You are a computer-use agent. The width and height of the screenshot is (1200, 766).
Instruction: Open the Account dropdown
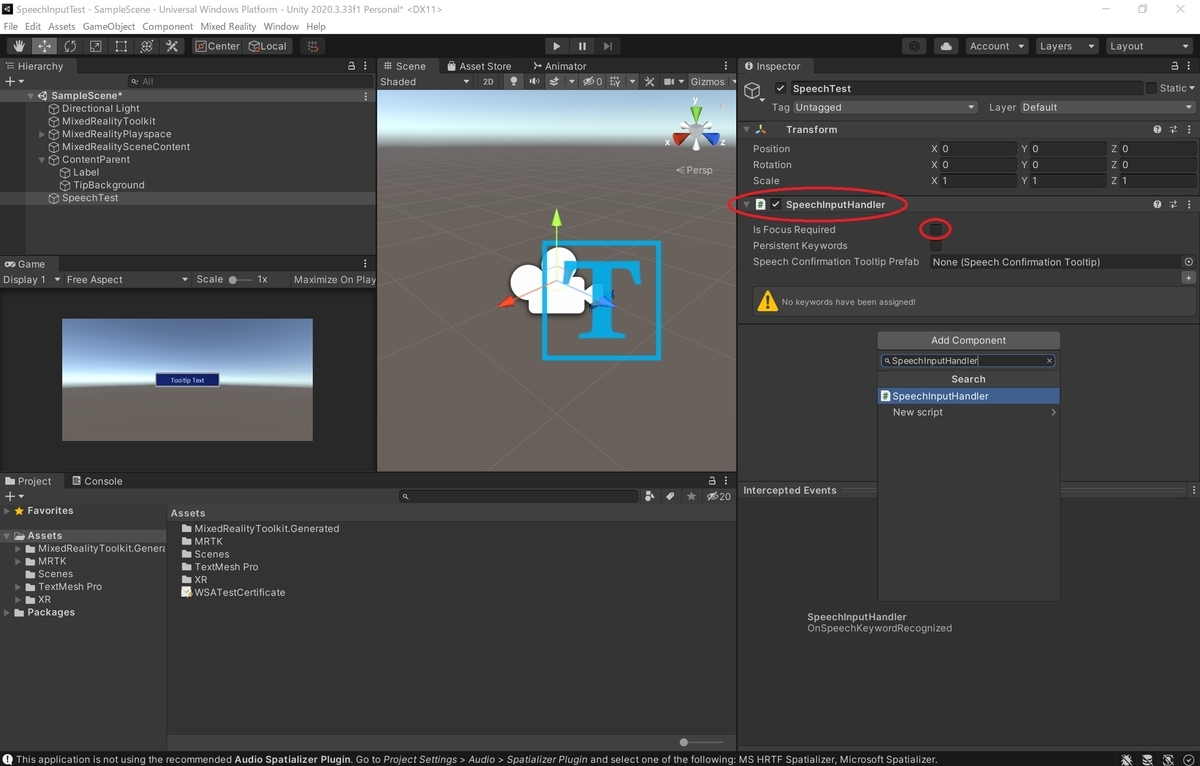pos(997,46)
